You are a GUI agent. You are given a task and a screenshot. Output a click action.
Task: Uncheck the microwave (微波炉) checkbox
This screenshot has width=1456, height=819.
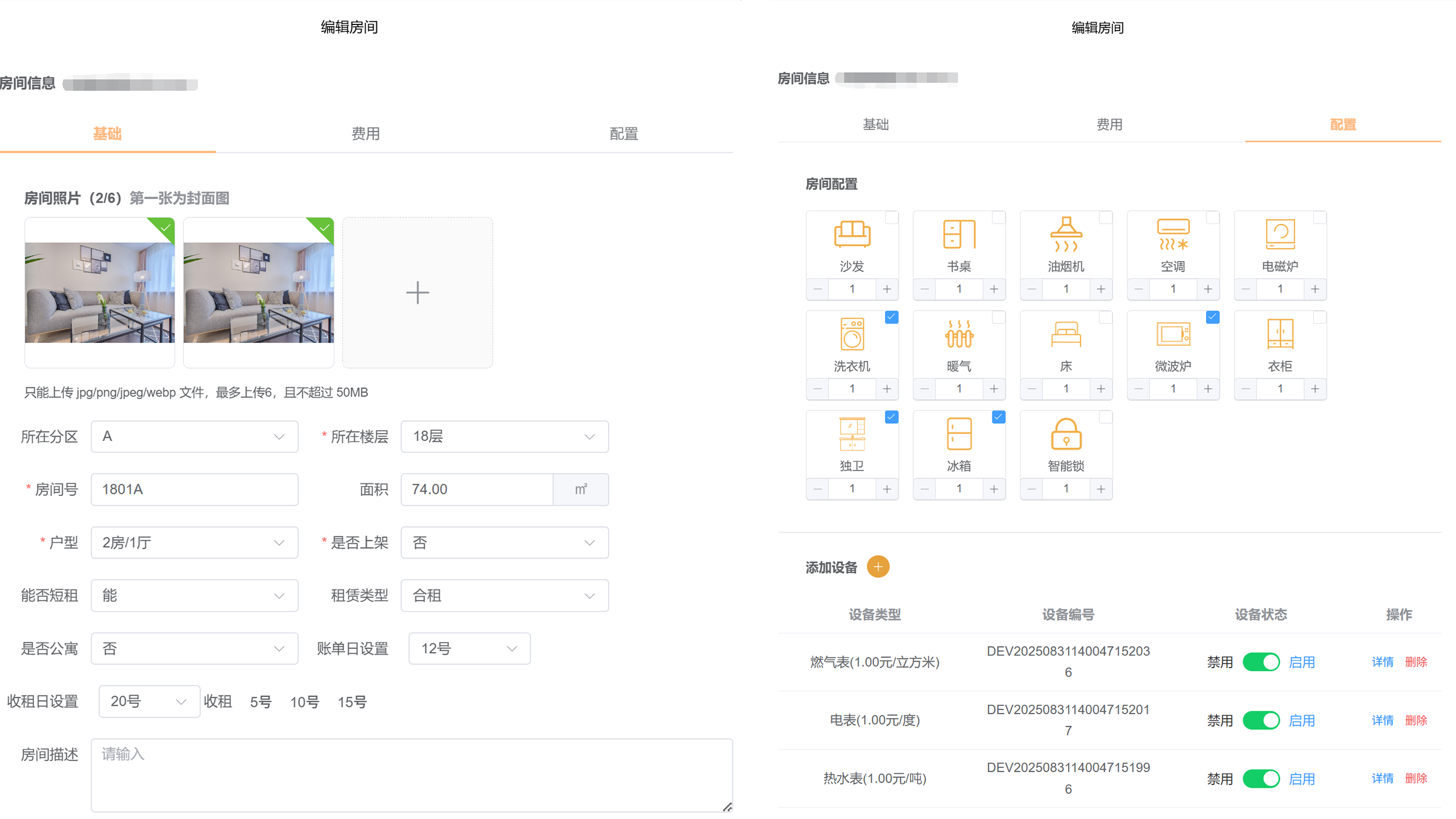tap(1212, 317)
